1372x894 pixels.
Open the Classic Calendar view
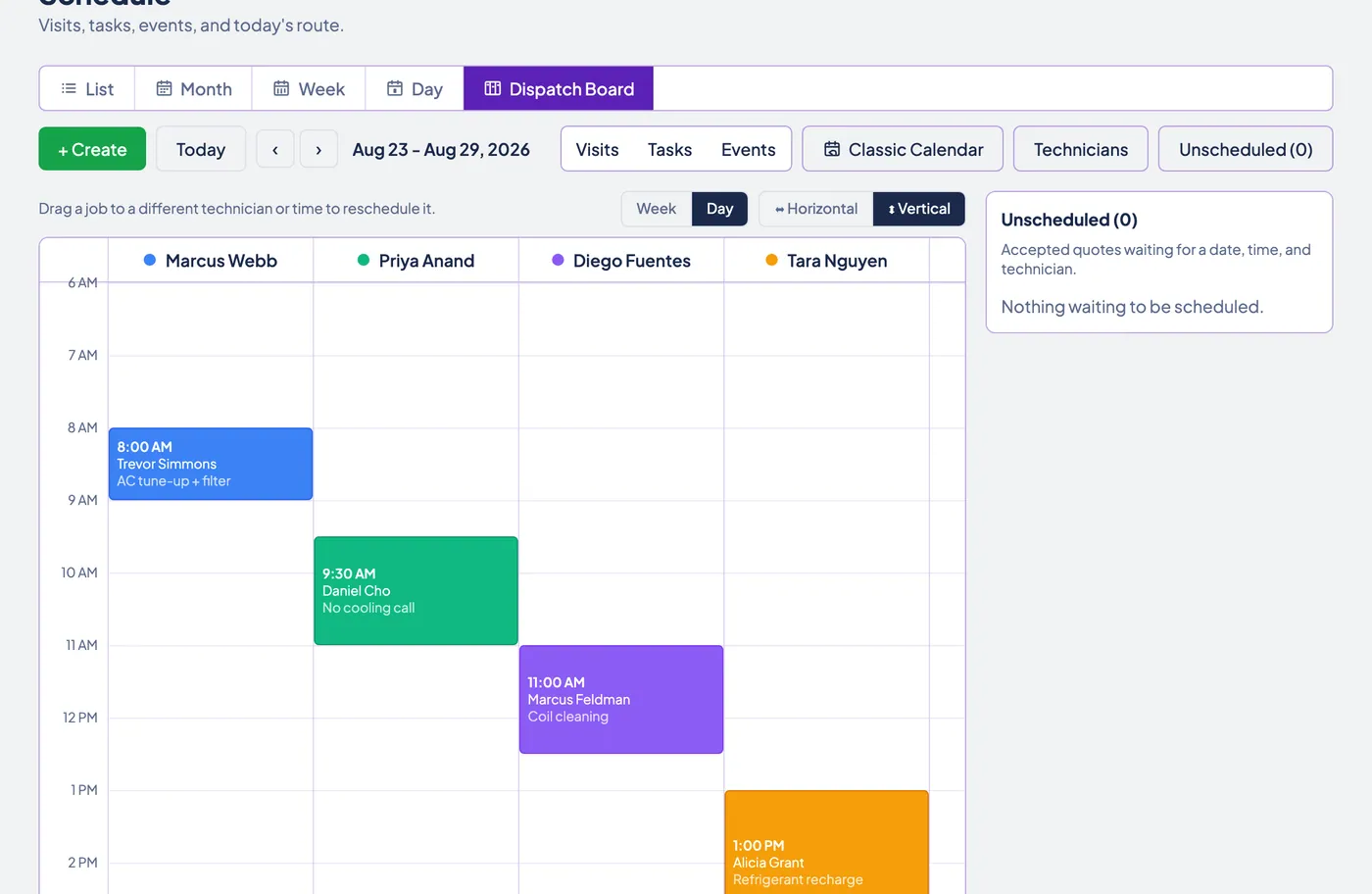[903, 149]
